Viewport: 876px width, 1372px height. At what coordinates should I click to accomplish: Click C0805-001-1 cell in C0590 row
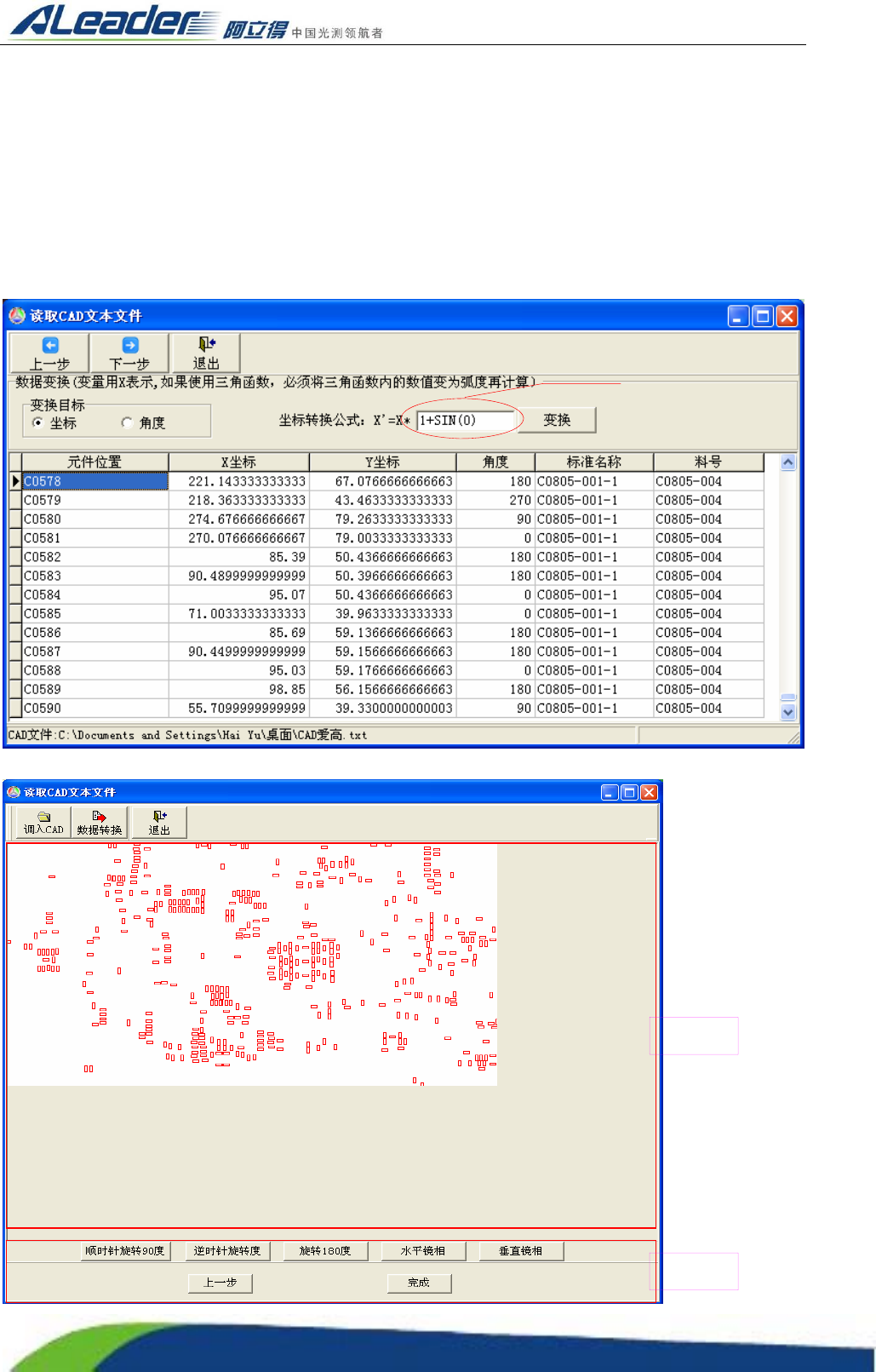click(x=594, y=708)
